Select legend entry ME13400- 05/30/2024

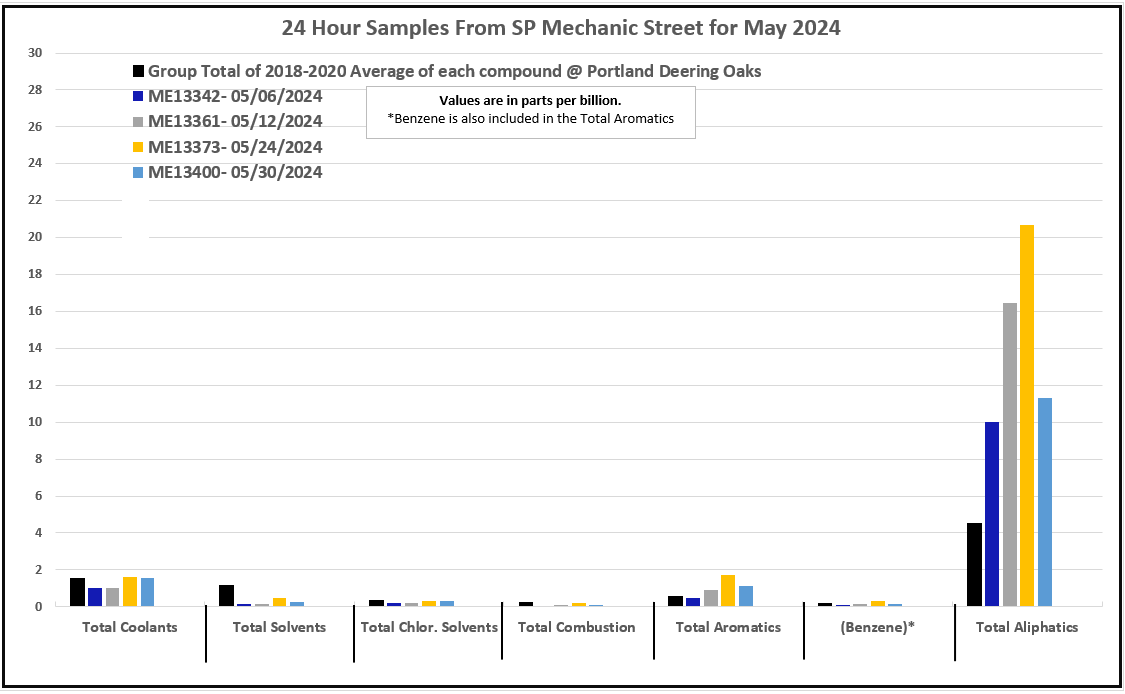[x=235, y=173]
